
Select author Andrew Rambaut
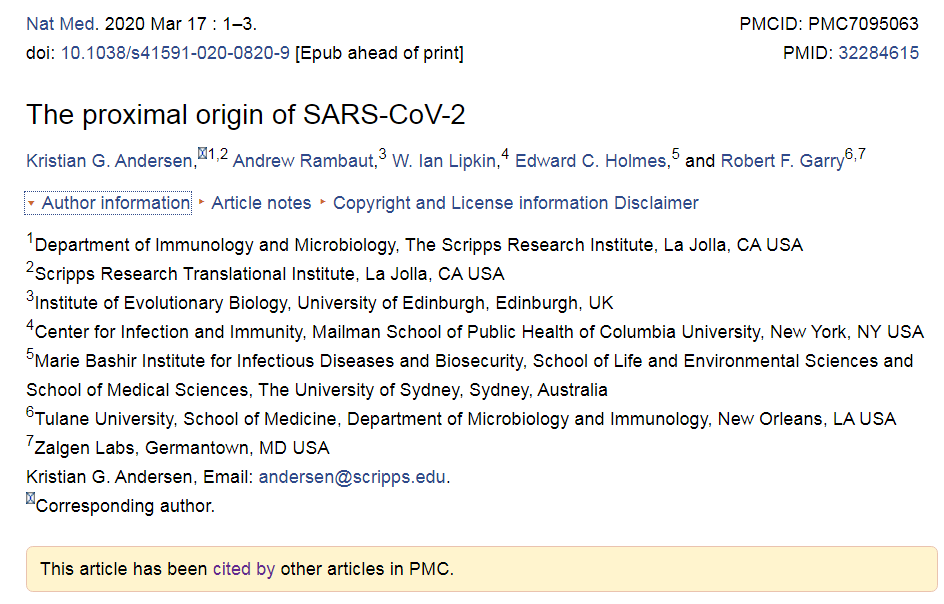click(x=305, y=161)
